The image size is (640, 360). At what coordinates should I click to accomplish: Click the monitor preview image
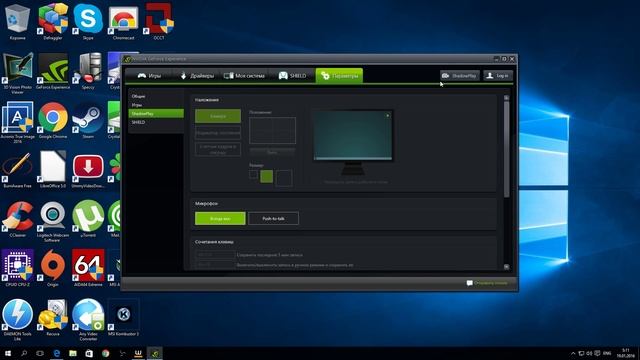coord(353,136)
